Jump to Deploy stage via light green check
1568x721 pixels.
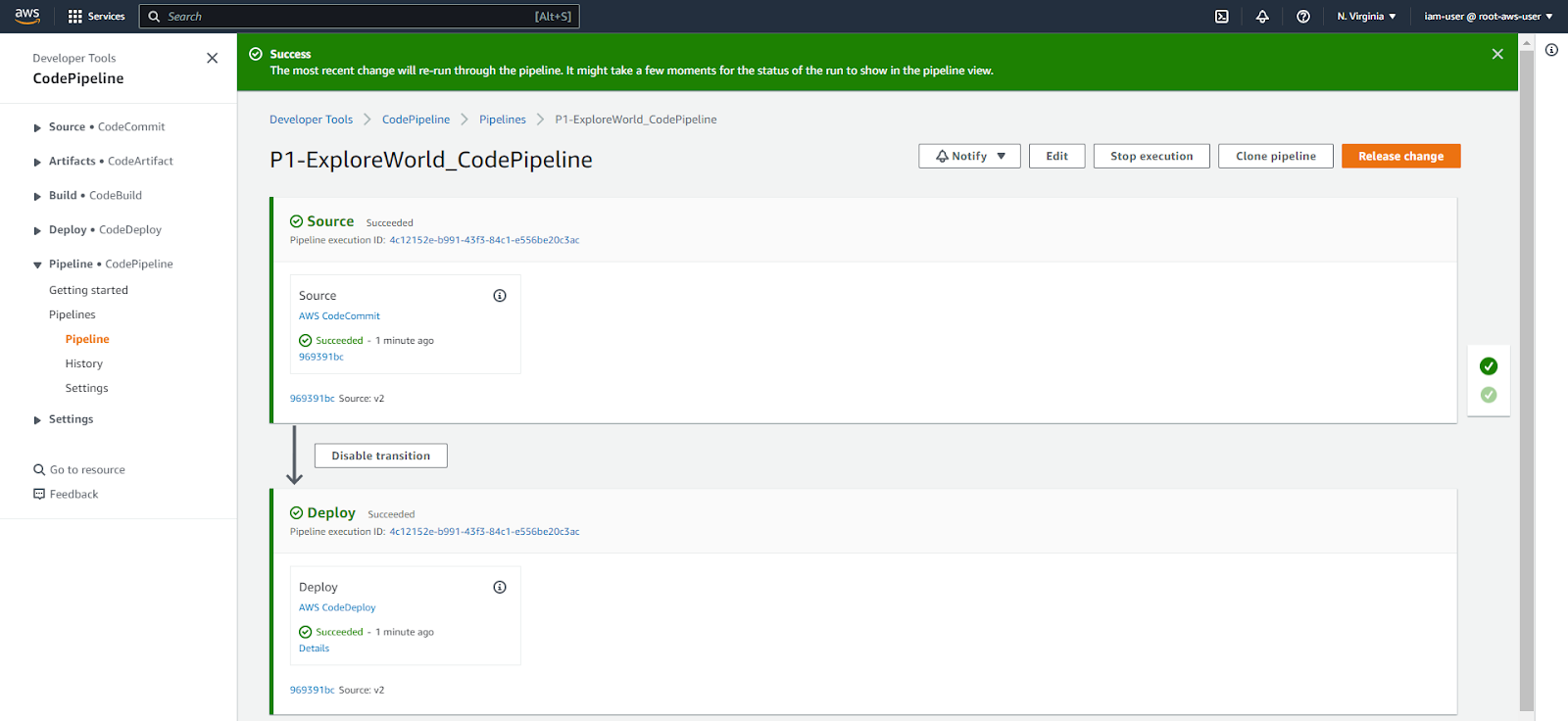click(x=1489, y=395)
